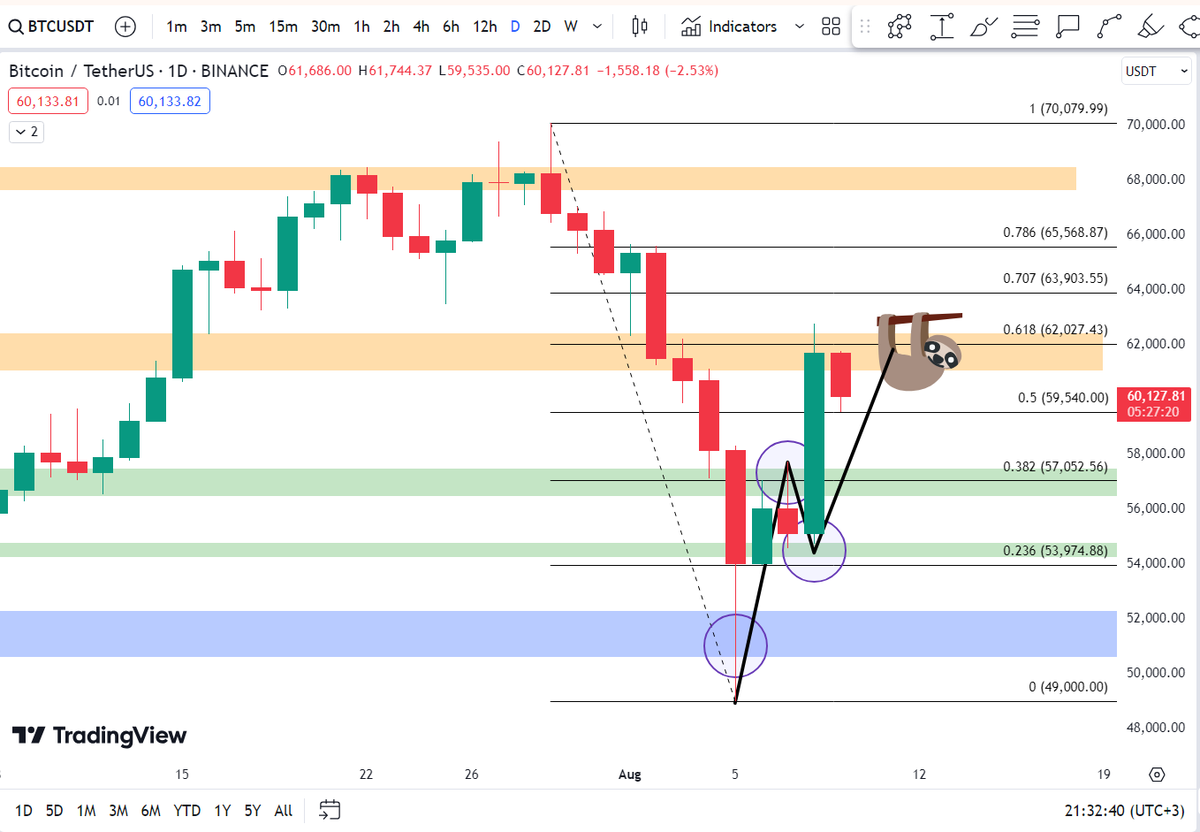Screen dimensions: 1200x832
Task: Grab the drawing favorites toolbar drag handle
Action: point(866,27)
